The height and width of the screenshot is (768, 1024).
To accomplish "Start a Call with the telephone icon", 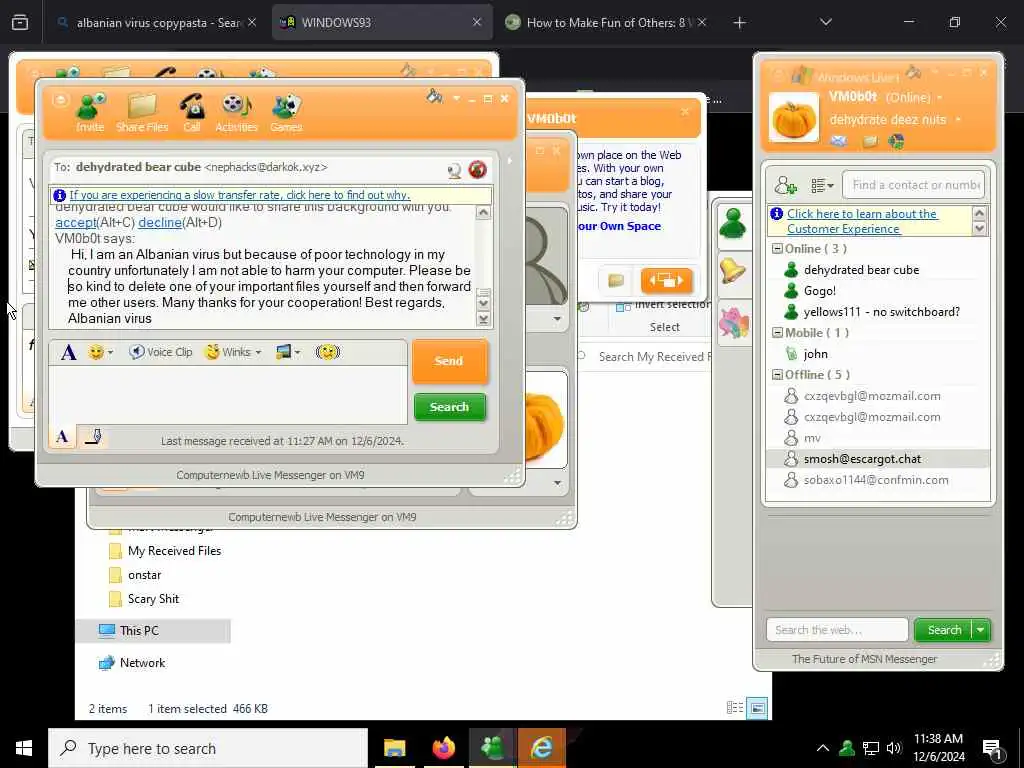I will tap(191, 112).
